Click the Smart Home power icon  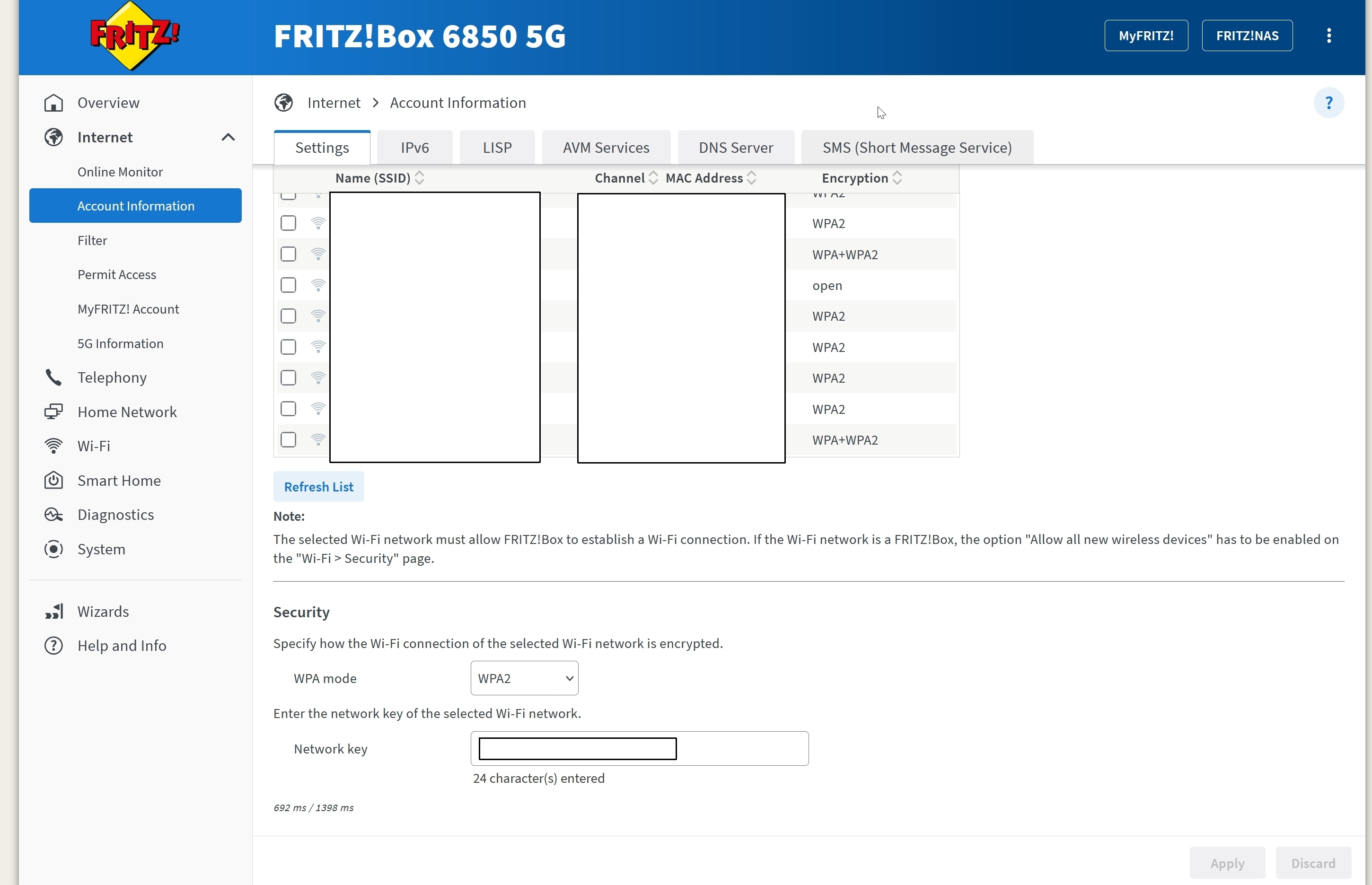click(53, 481)
